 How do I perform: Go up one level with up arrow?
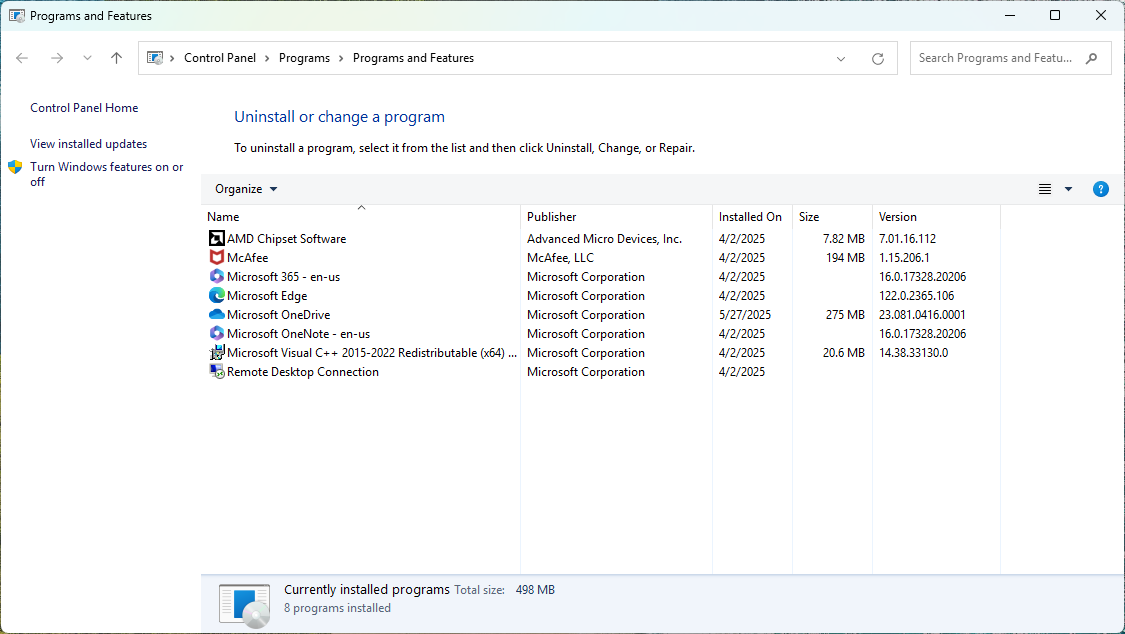pyautogui.click(x=116, y=59)
